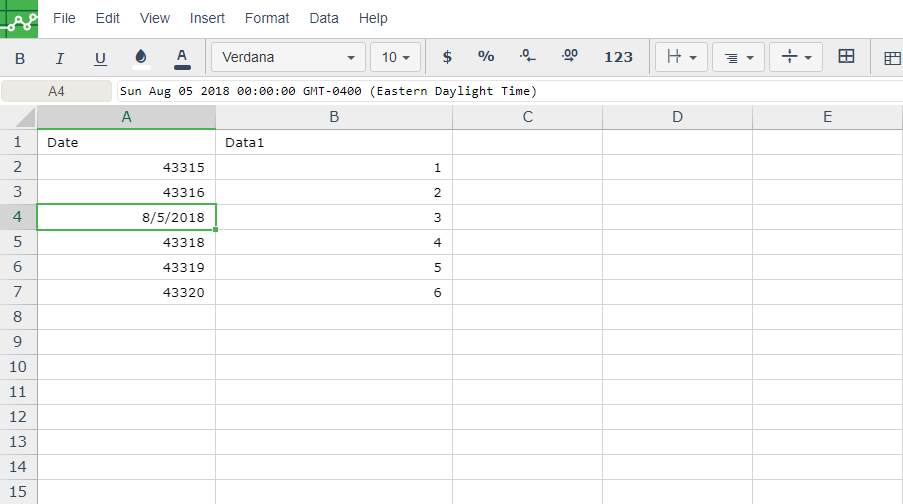This screenshot has height=504, width=903.
Task: Apply percent number format
Action: 486,56
